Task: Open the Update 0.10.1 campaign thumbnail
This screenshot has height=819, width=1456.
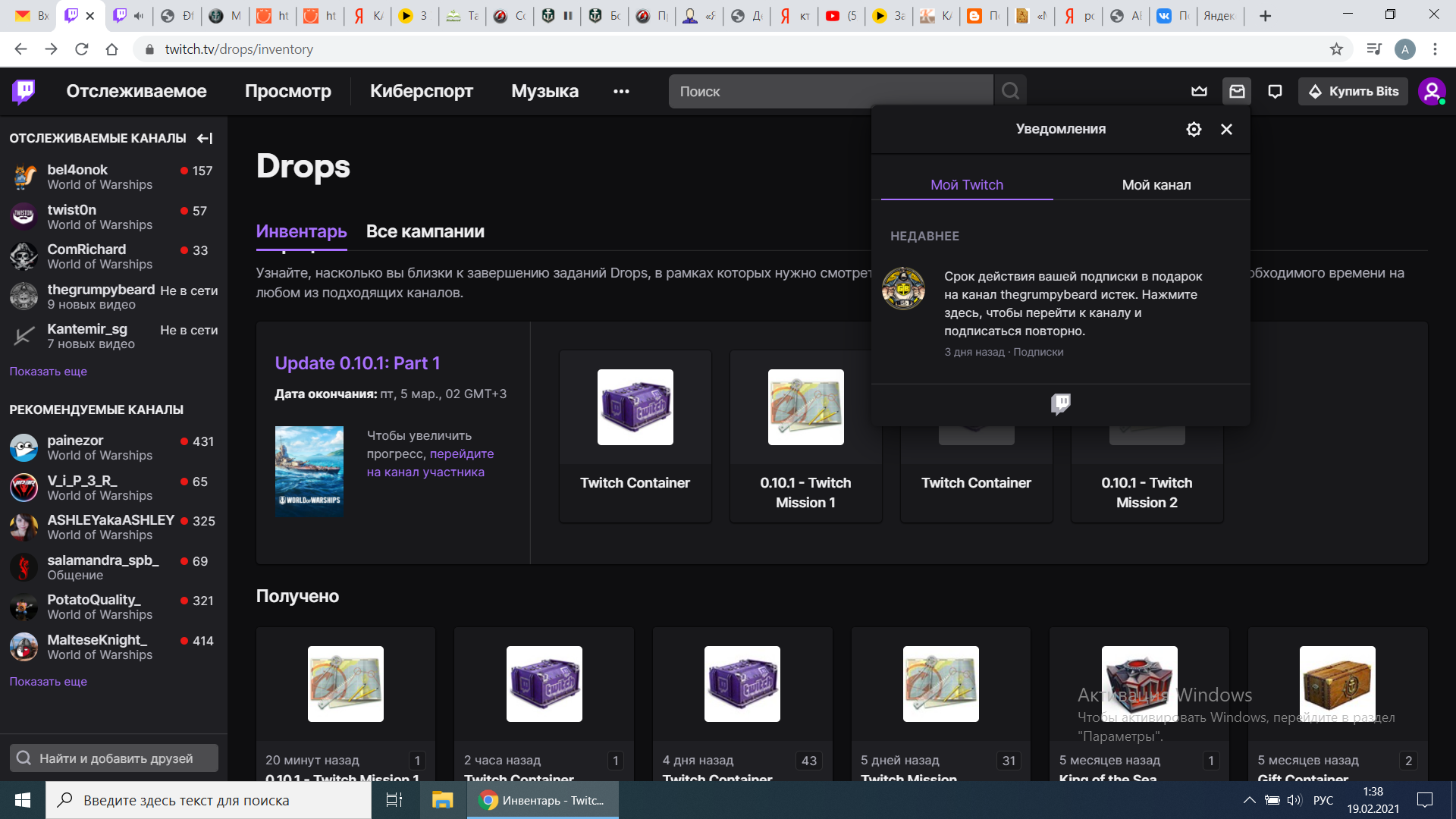Action: tap(309, 471)
